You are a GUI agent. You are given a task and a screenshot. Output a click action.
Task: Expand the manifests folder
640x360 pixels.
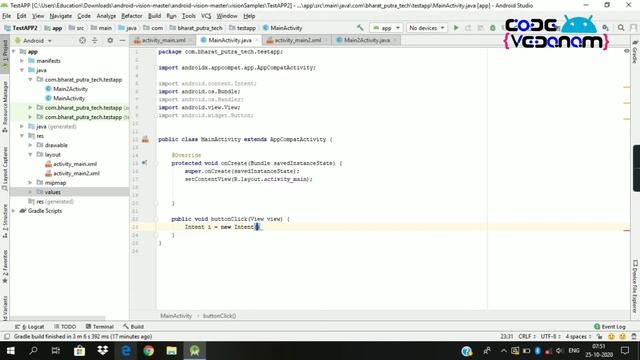click(22, 60)
